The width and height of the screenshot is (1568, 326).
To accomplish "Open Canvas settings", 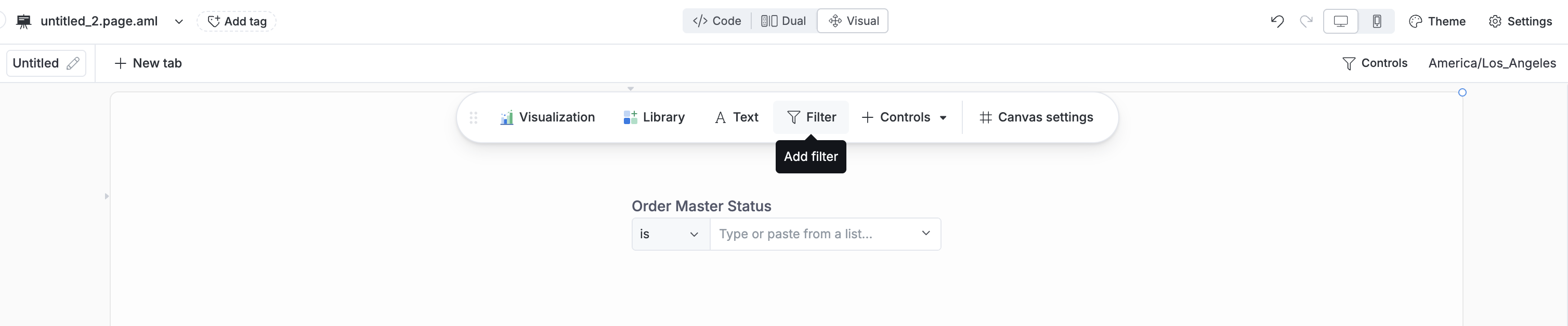I will pyautogui.click(x=1036, y=117).
